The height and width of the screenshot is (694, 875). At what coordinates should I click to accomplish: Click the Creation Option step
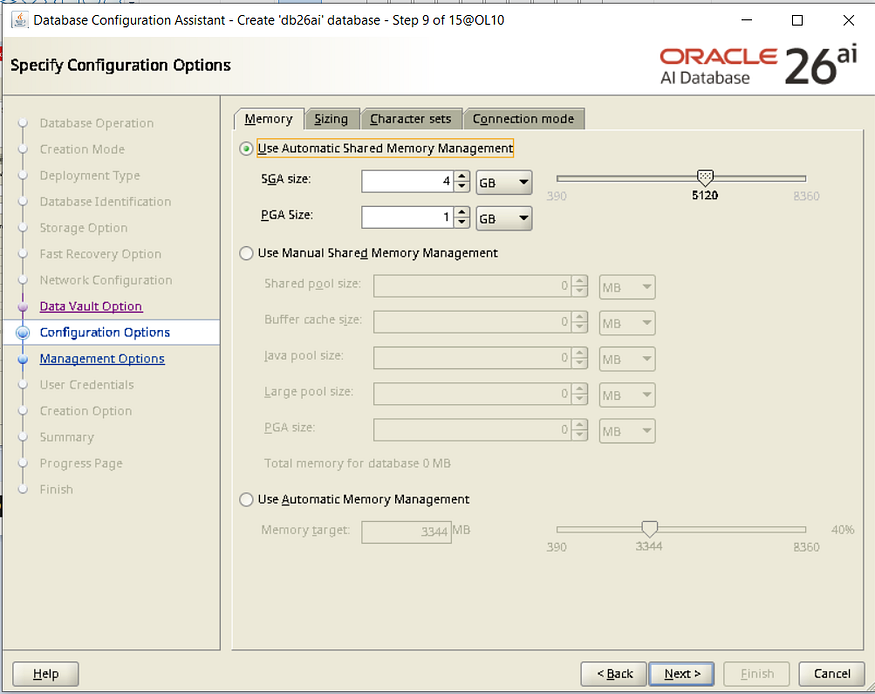point(86,411)
